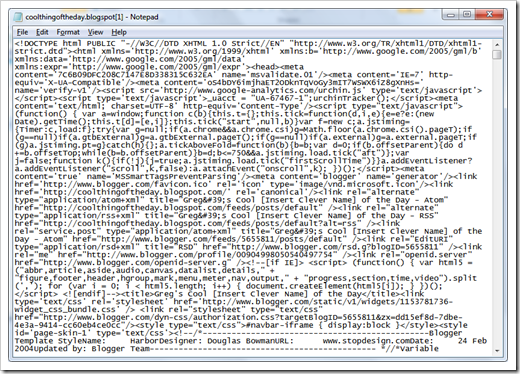Open the View menu
This screenshot has height=374, width=520.
(95, 32)
